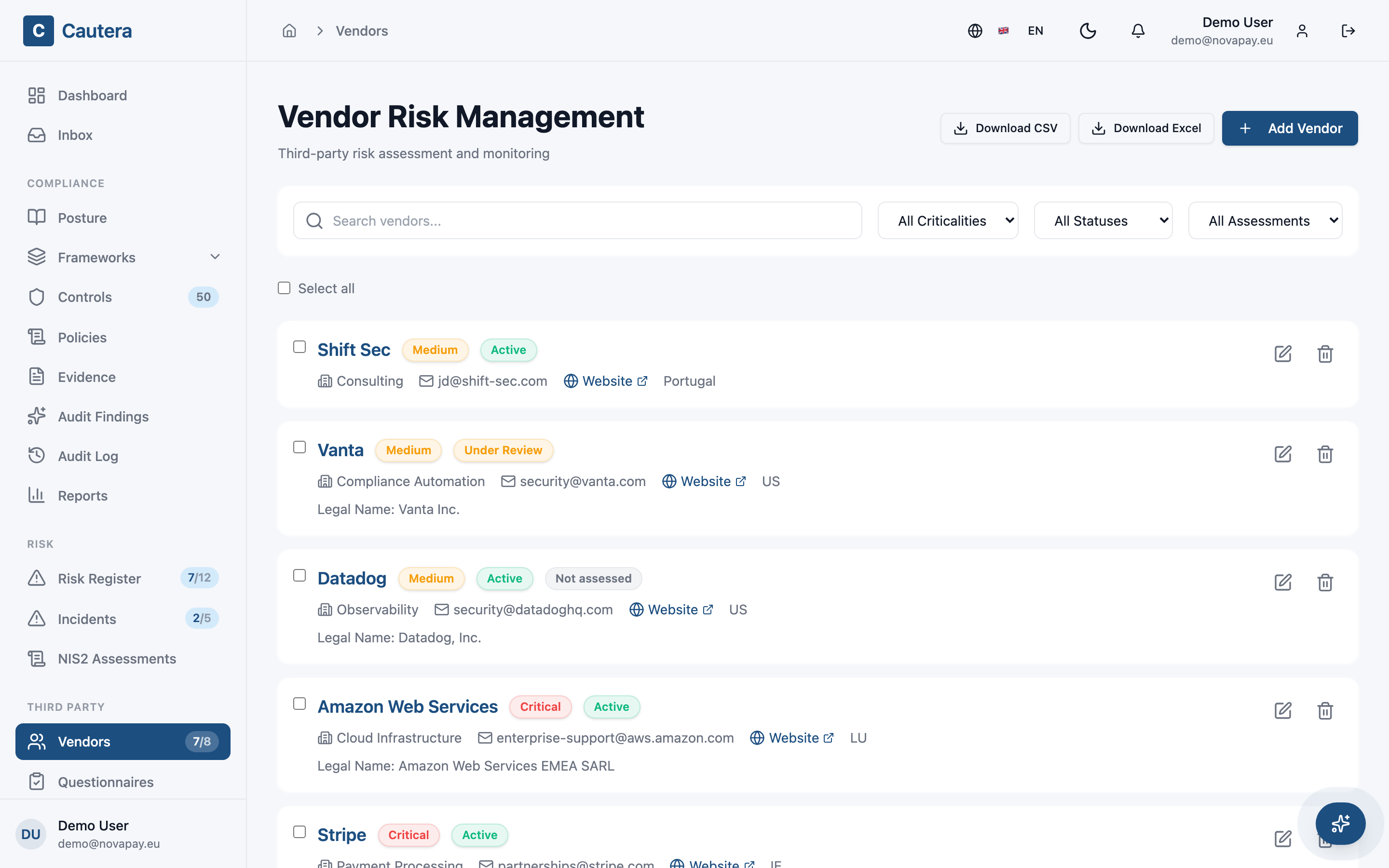This screenshot has height=868, width=1389.
Task: Edit the Vanta vendor
Action: (x=1283, y=454)
